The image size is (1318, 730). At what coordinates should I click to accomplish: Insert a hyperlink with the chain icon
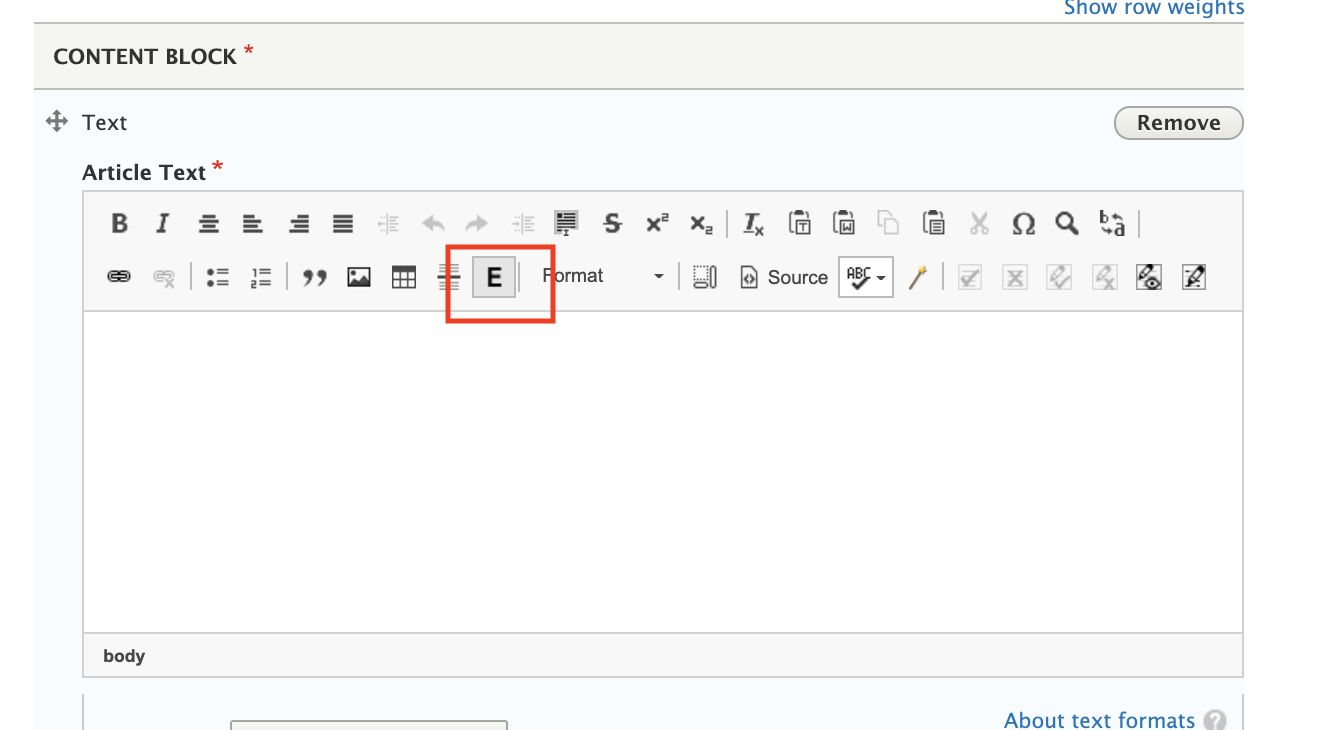pos(119,277)
